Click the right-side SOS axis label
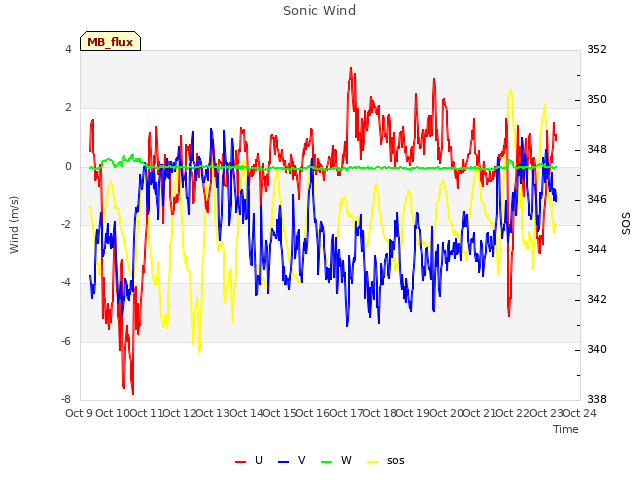The image size is (640, 480). (x=626, y=224)
